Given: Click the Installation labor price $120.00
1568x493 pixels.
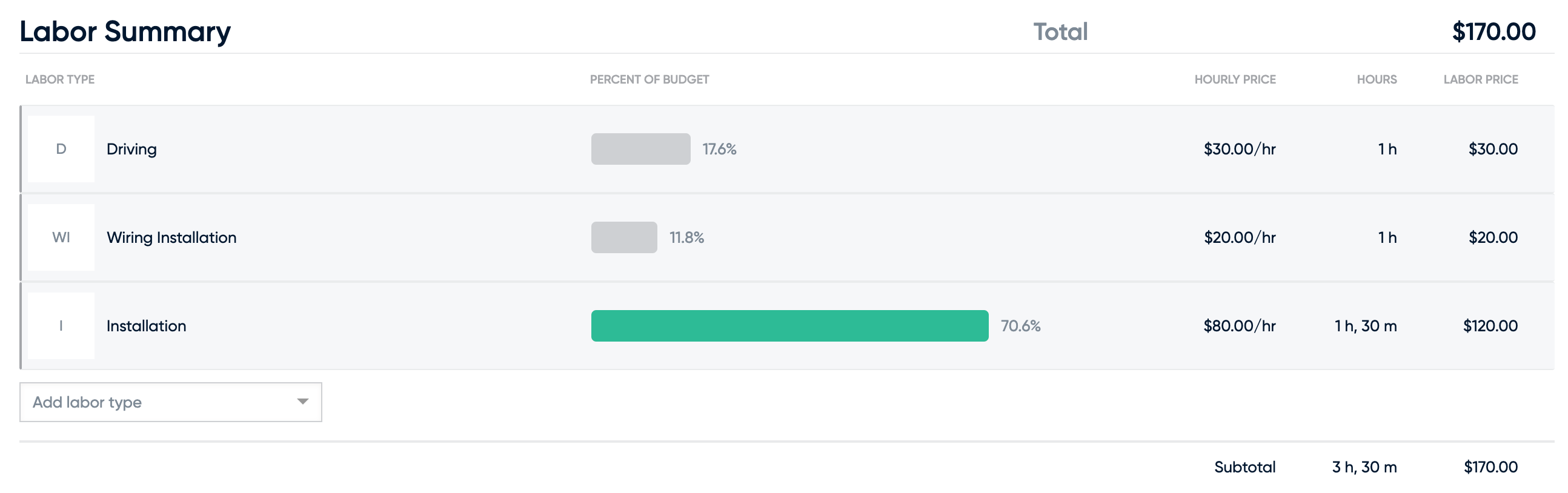Looking at the screenshot, I should click(x=1490, y=326).
